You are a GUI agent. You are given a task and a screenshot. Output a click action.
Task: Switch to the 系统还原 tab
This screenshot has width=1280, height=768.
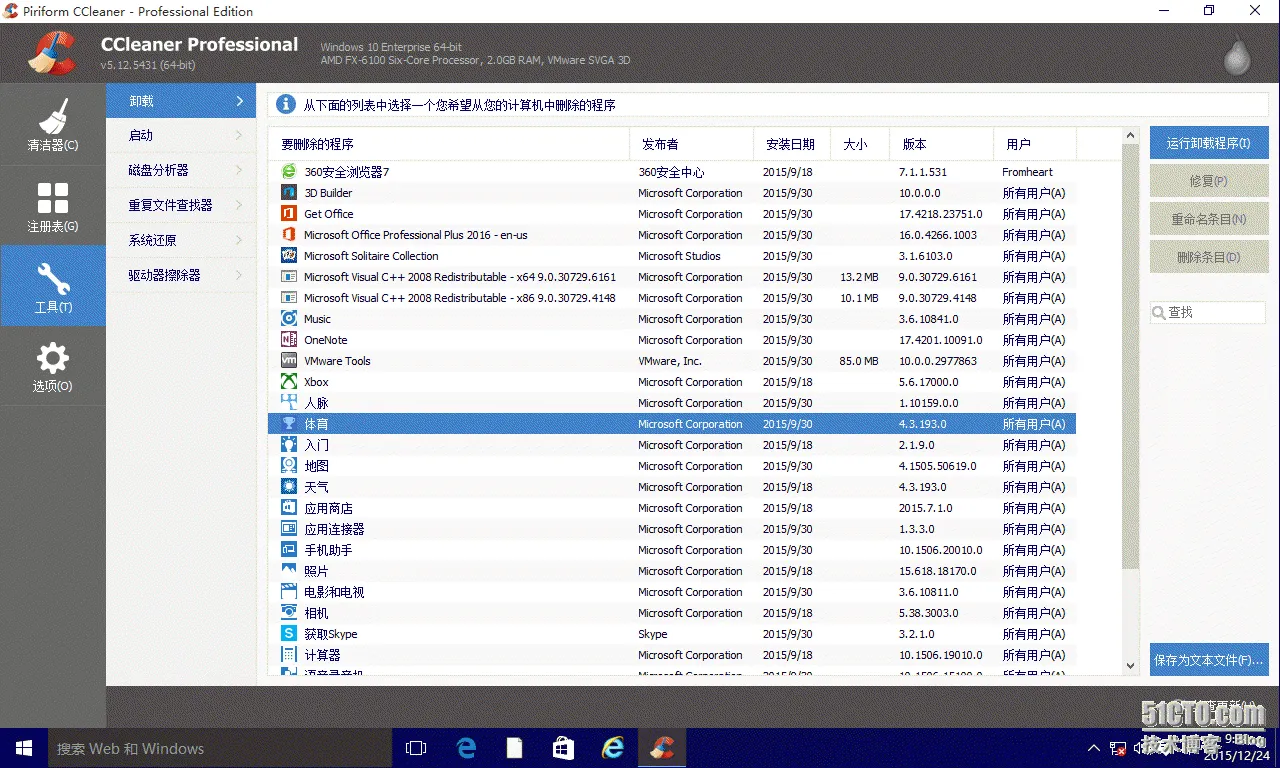(x=182, y=240)
